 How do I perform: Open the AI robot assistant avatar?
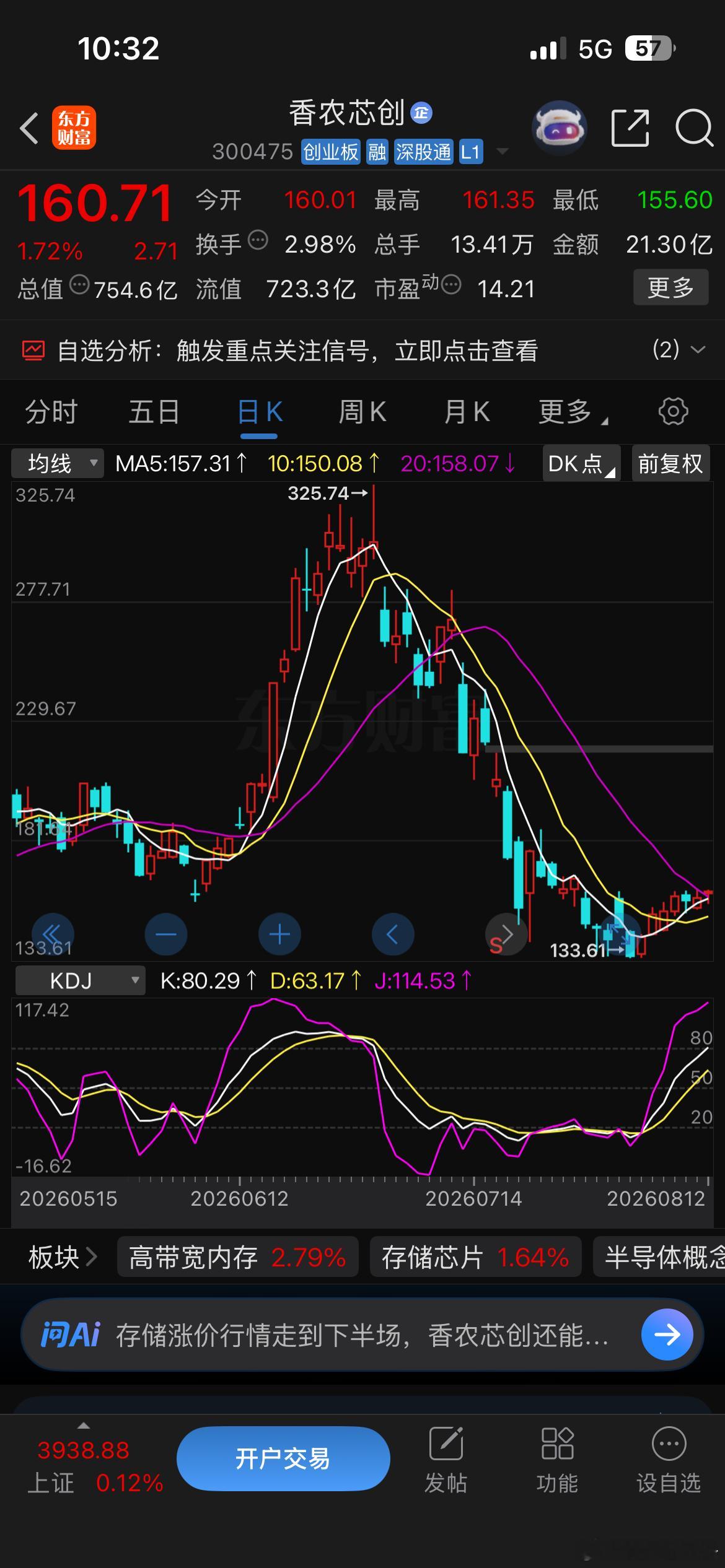coord(560,128)
